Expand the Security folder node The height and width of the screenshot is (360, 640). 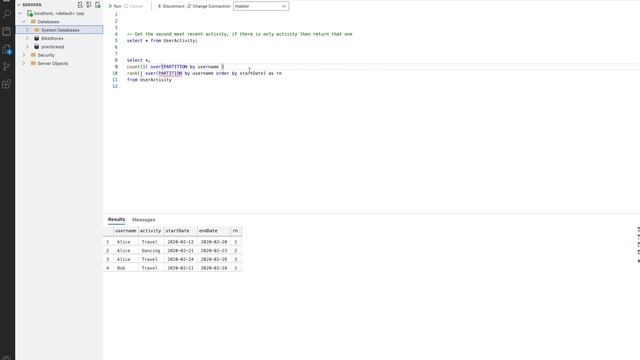[x=24, y=55]
